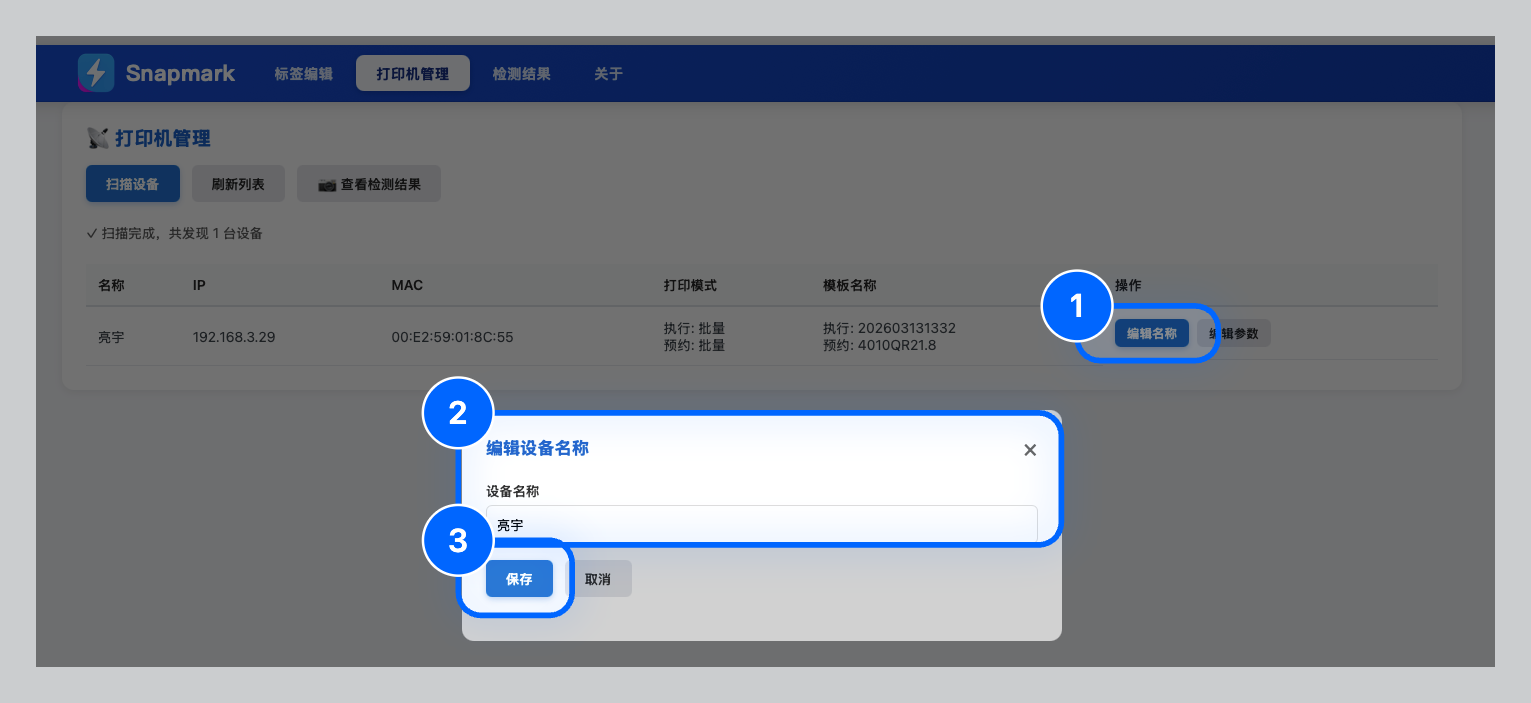
Task: Click the satellite icon beside 打印机管理 heading
Action: point(98,137)
